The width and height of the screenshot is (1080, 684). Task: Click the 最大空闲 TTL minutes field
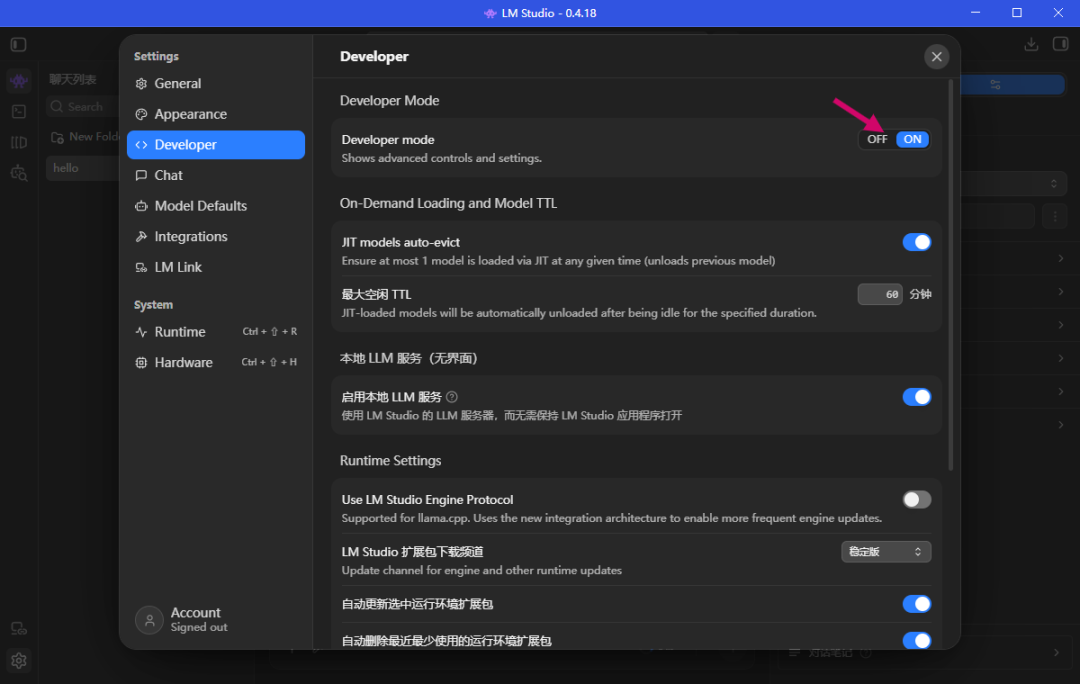(880, 294)
